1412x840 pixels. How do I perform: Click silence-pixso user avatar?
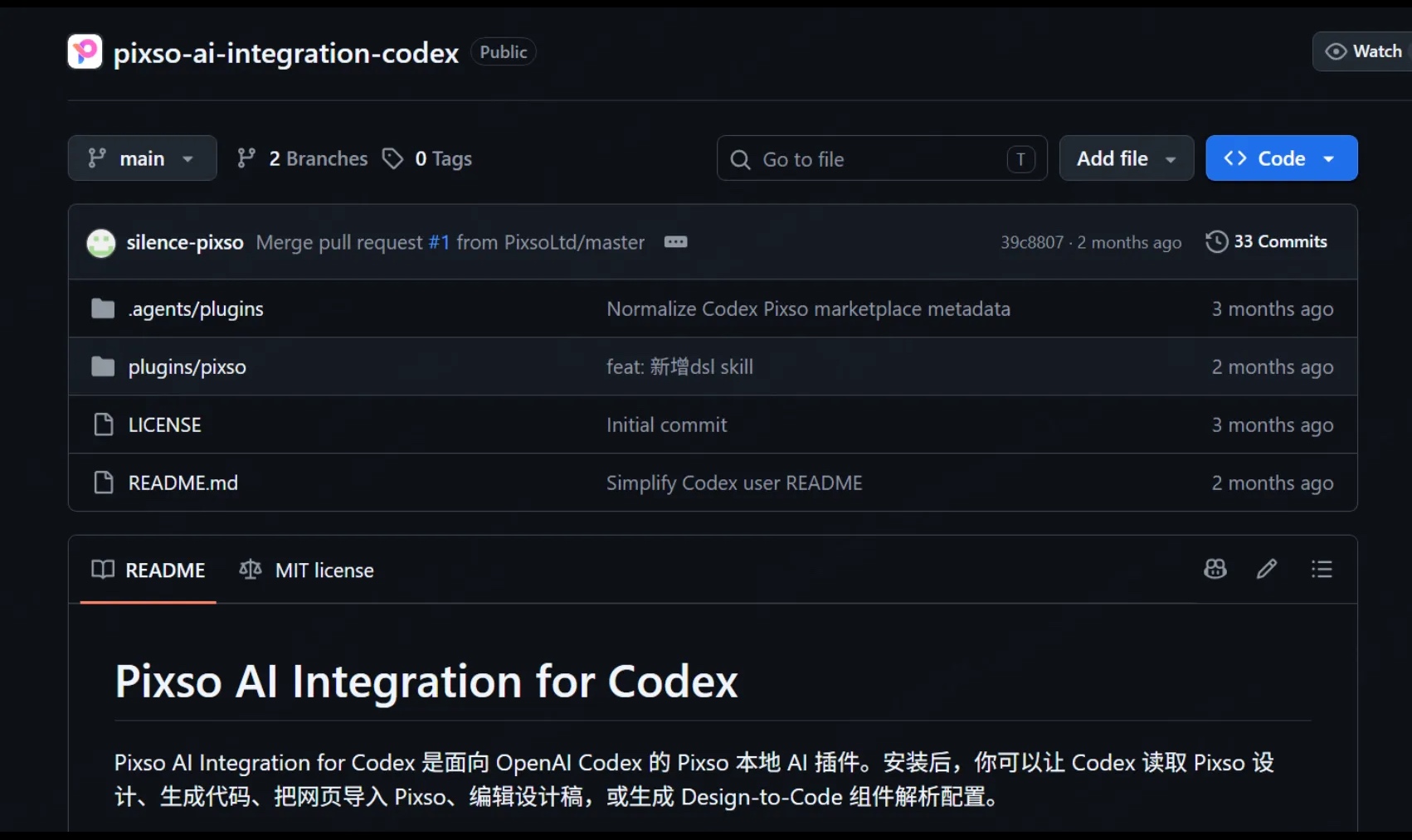click(x=101, y=243)
